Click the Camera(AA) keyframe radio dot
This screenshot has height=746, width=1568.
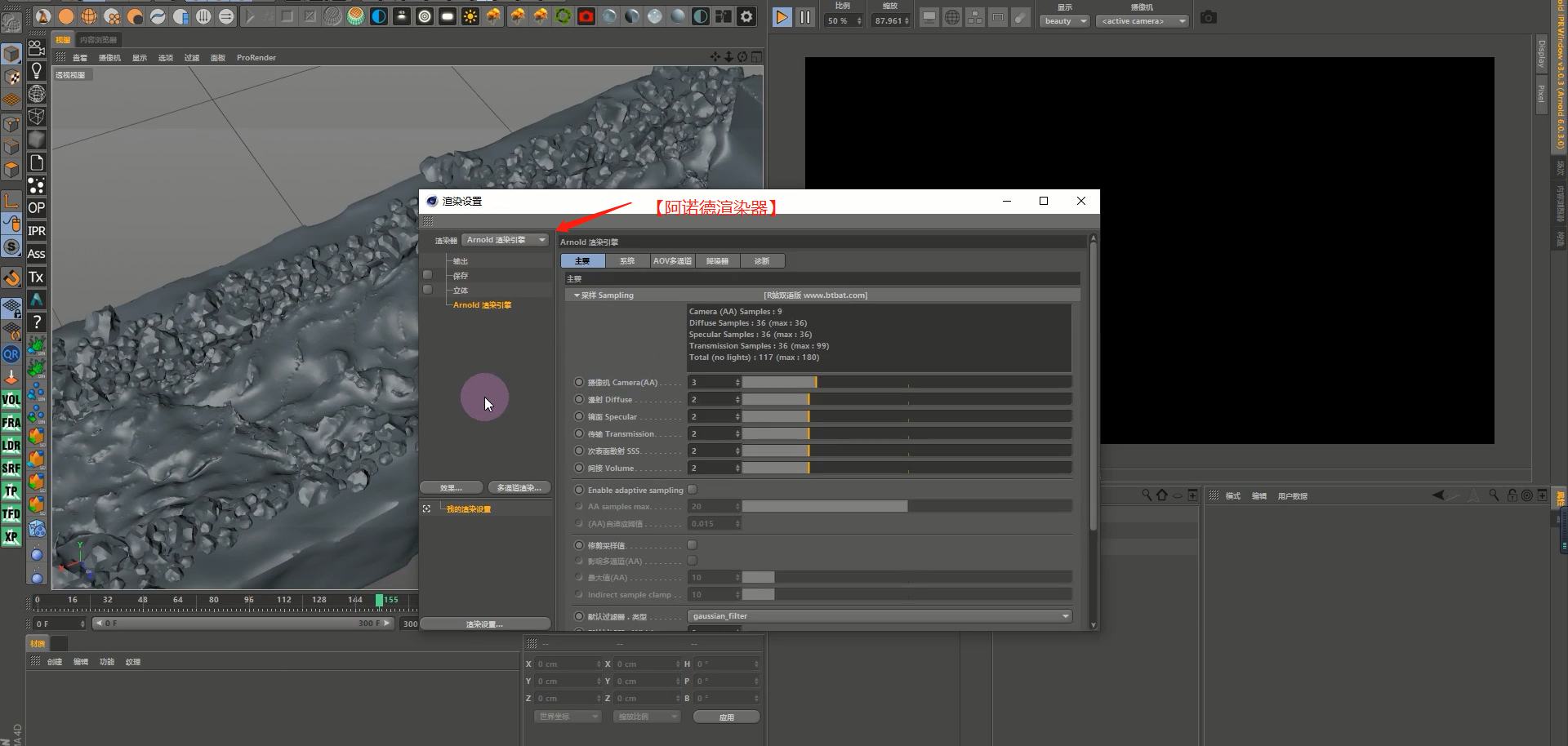(579, 382)
